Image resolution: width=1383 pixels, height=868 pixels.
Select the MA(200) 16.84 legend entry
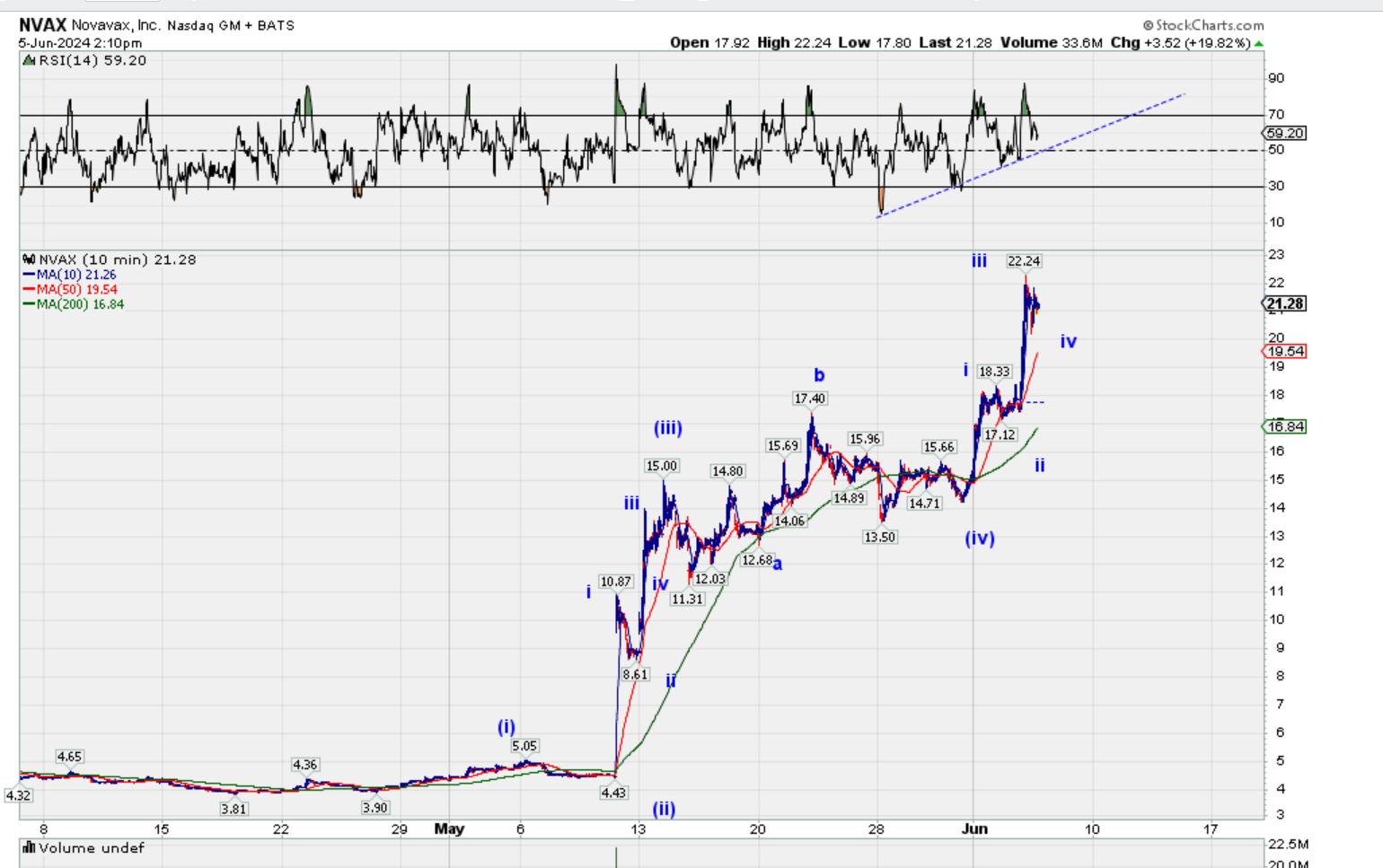74,304
